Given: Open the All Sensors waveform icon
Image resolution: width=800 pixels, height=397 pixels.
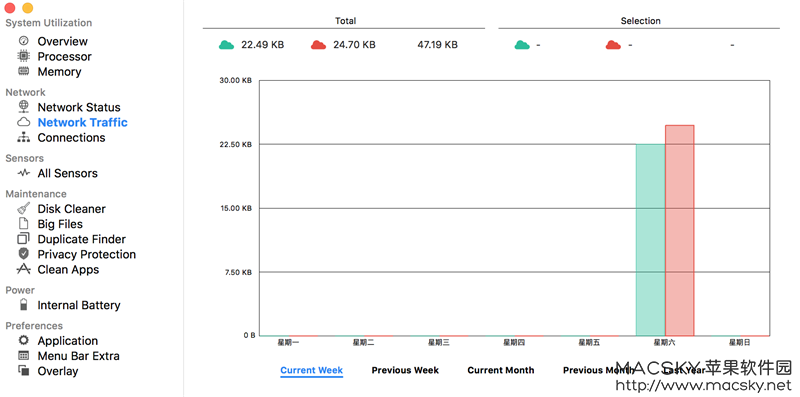Looking at the screenshot, I should (x=23, y=173).
